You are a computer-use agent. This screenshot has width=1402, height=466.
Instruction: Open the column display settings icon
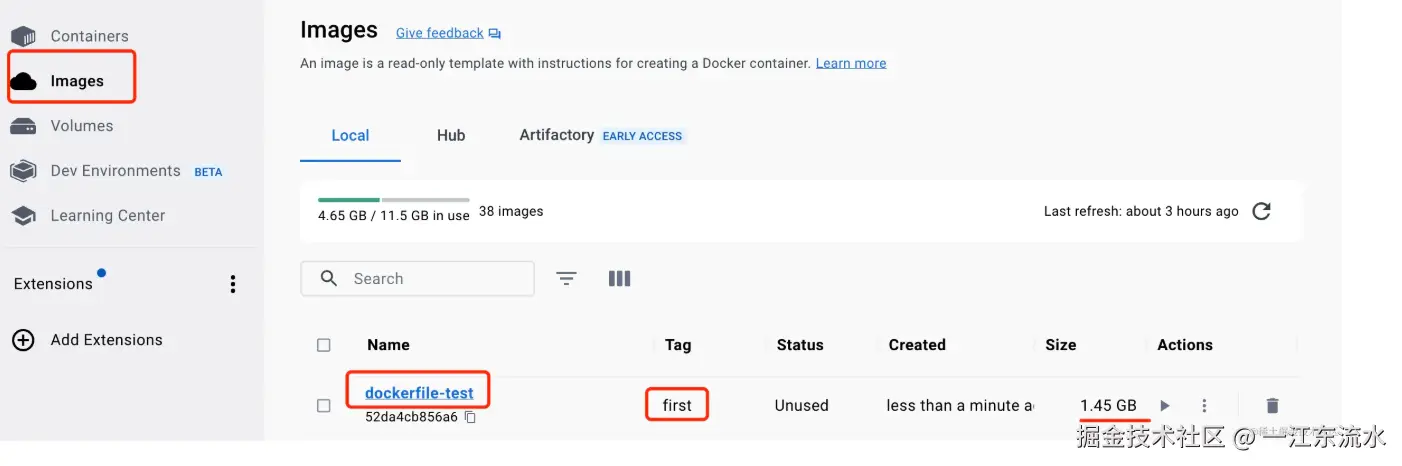point(619,279)
